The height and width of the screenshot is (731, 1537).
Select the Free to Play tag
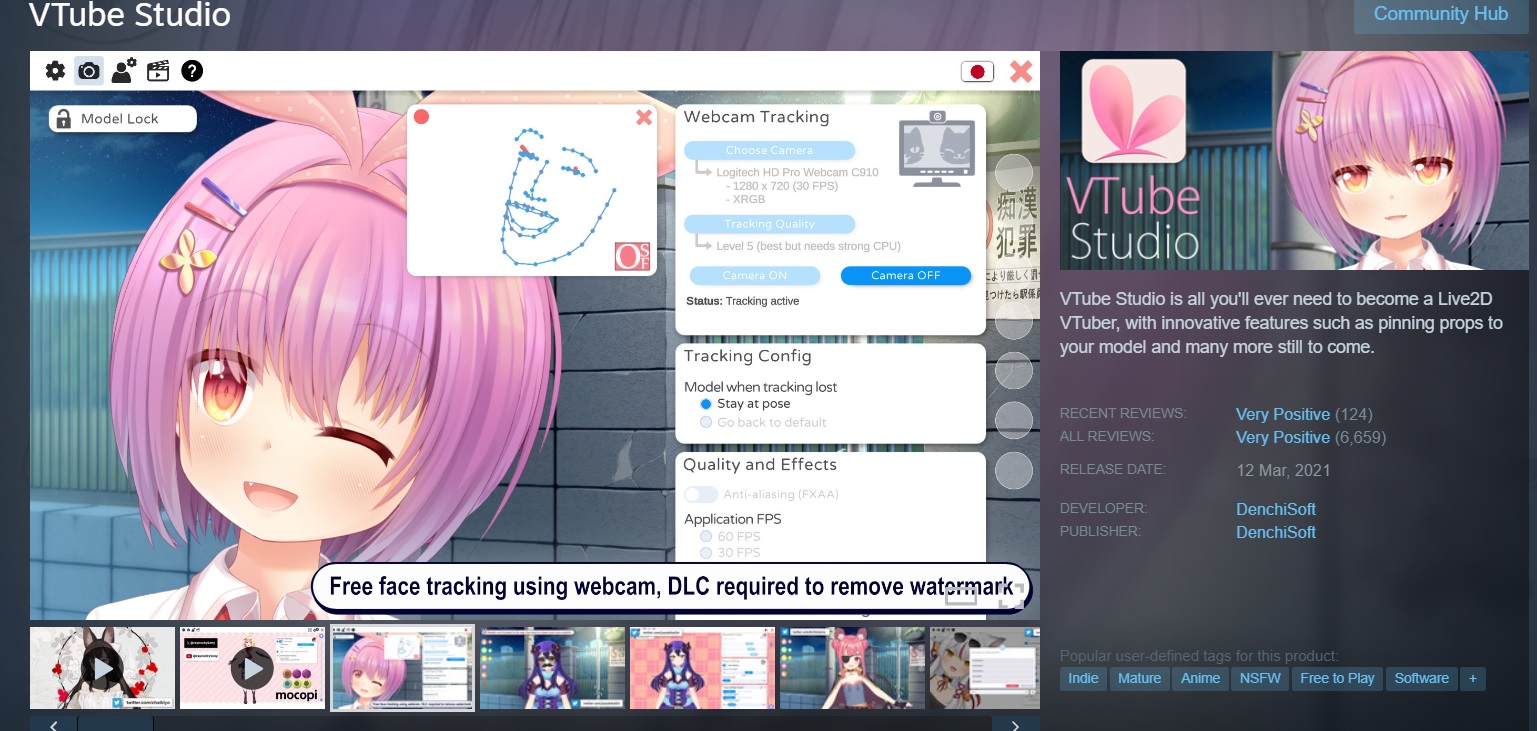point(1337,679)
